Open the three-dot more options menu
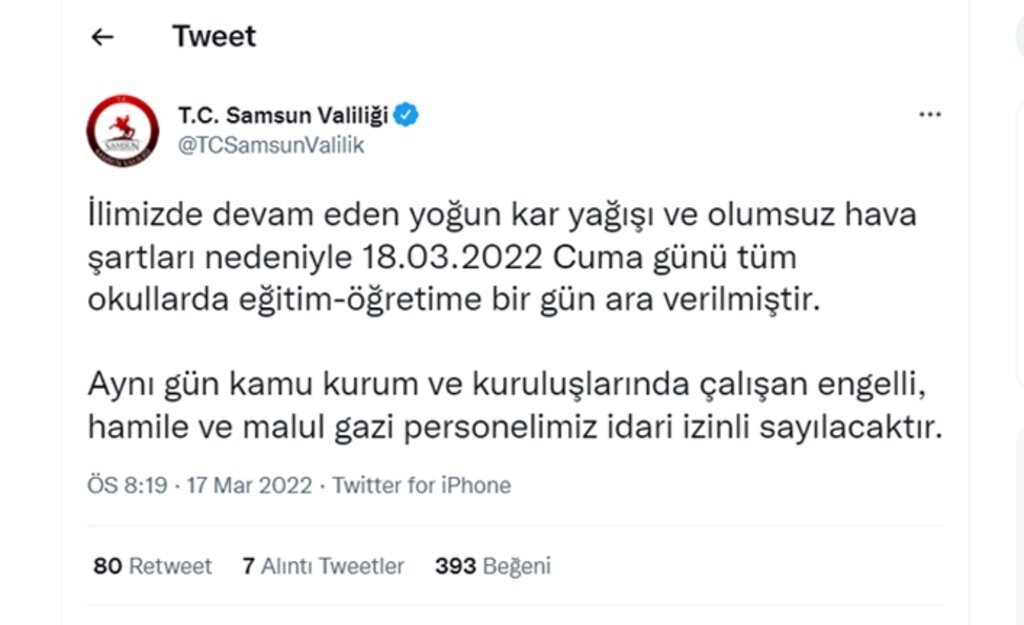 coord(930,115)
